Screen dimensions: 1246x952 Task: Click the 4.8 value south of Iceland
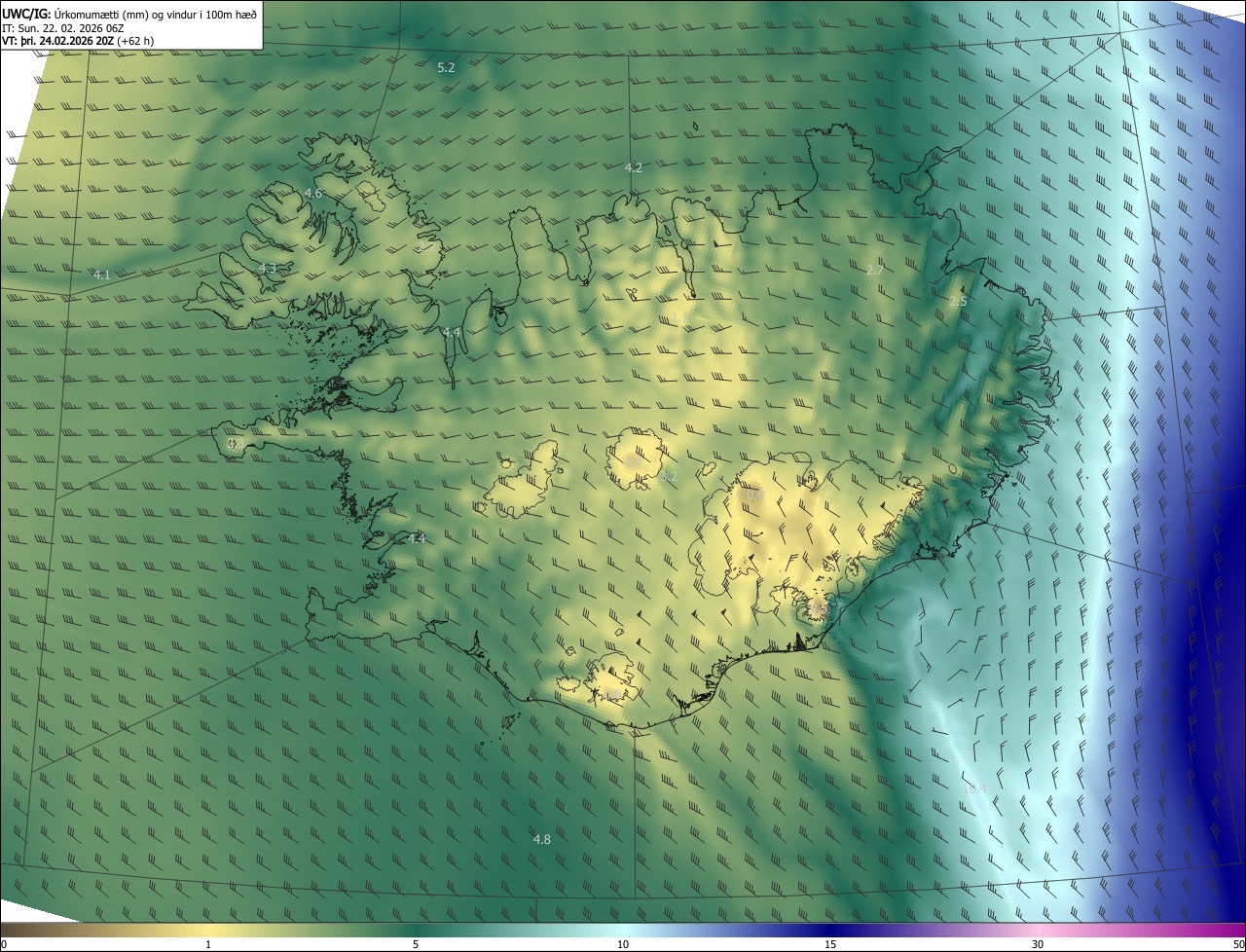pos(541,839)
